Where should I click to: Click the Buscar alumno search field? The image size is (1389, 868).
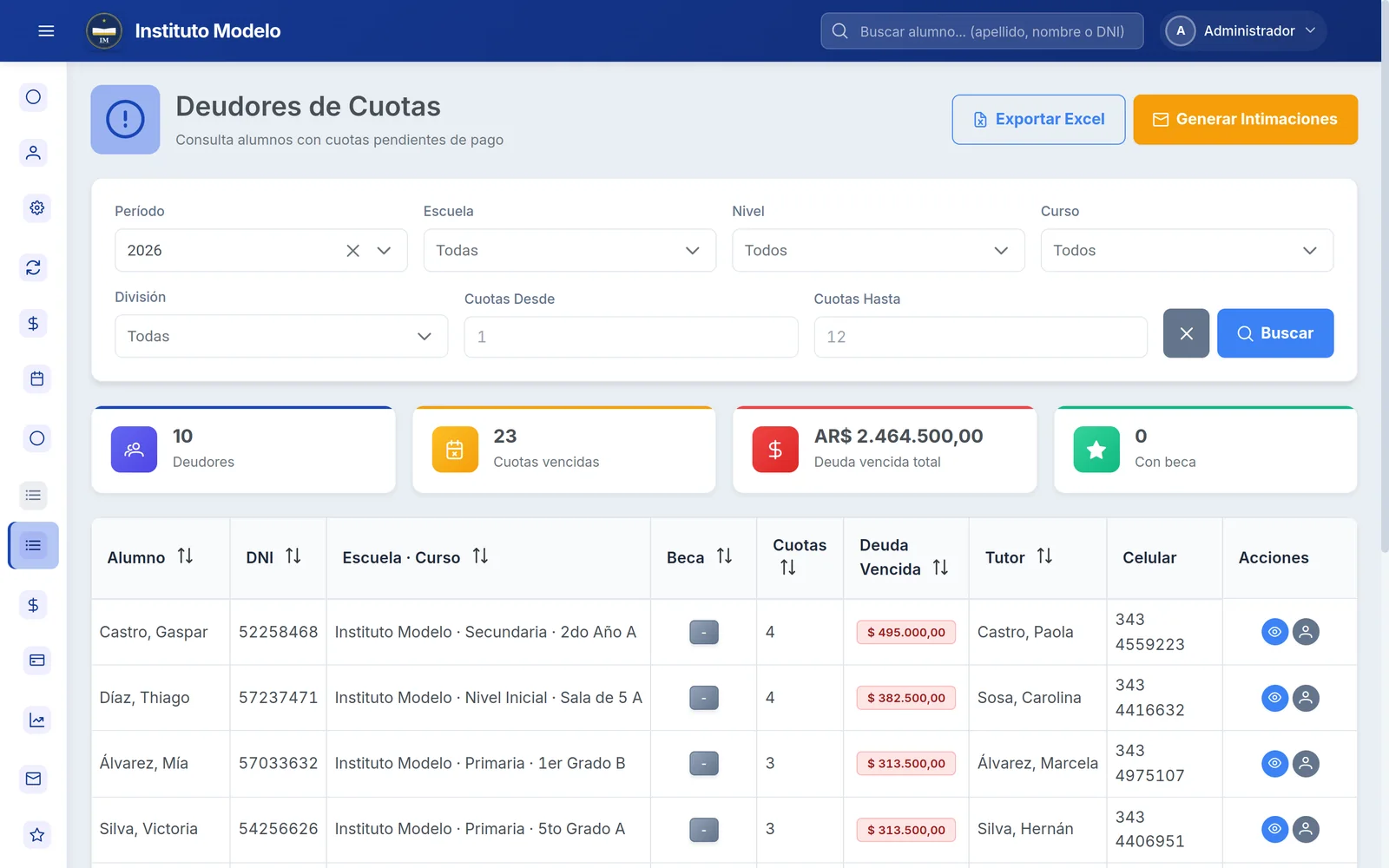pos(982,31)
